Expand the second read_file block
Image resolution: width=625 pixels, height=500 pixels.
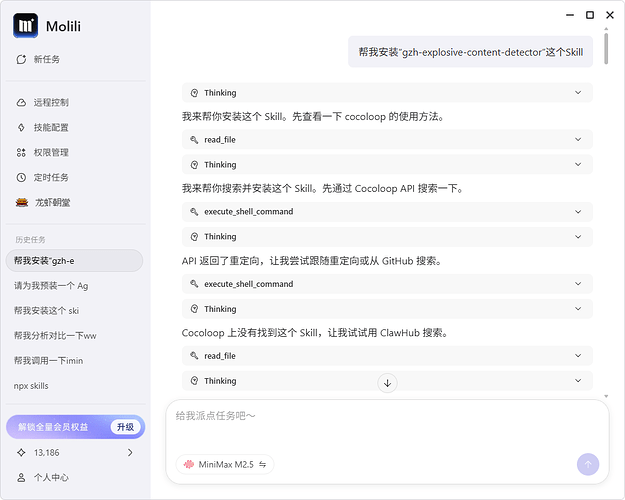click(x=387, y=356)
